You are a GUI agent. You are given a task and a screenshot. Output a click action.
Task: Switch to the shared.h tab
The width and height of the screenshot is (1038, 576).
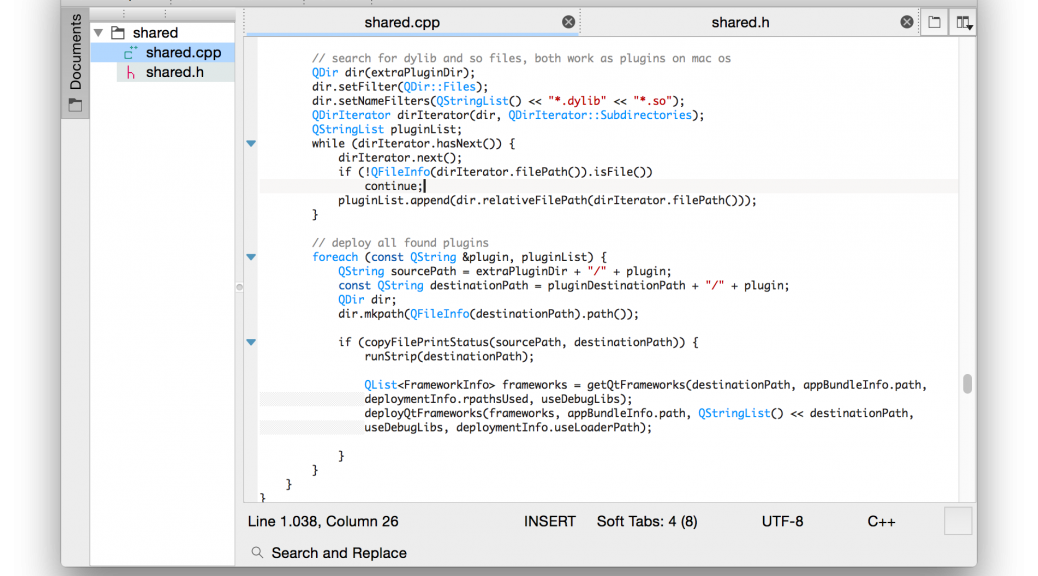coord(740,22)
